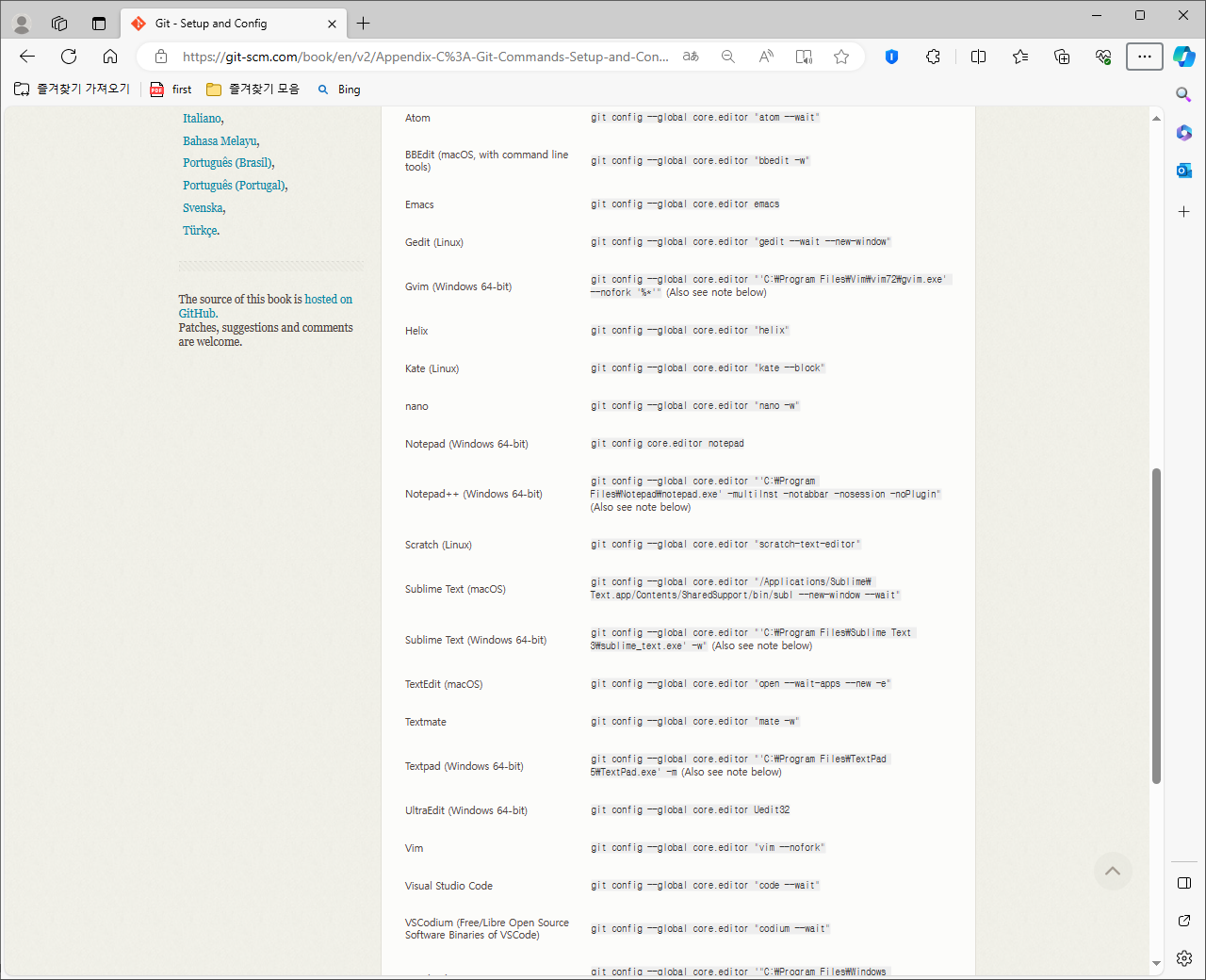View site information lock icon
1206x980 pixels.
pyautogui.click(x=161, y=57)
